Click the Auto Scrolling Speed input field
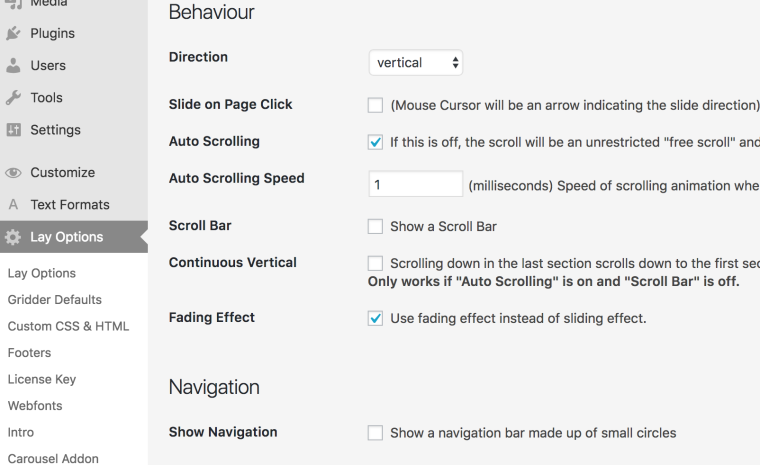760x465 pixels. point(414,184)
